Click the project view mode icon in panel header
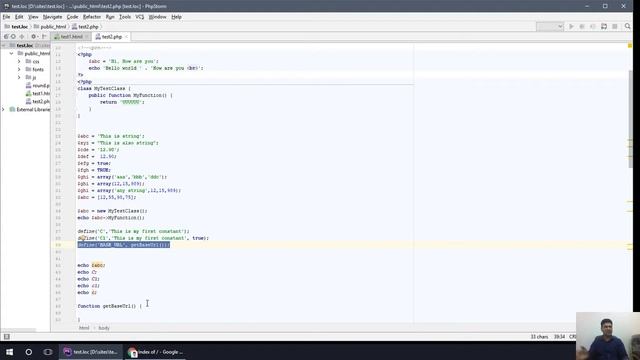 pyautogui.click(x=6, y=37)
